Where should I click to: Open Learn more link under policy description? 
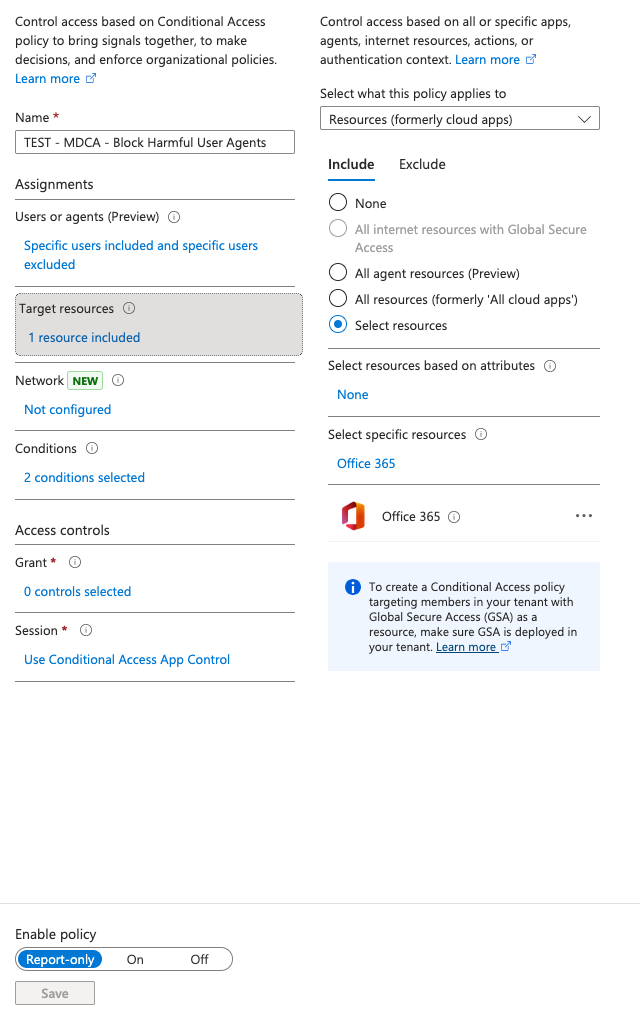click(47, 78)
